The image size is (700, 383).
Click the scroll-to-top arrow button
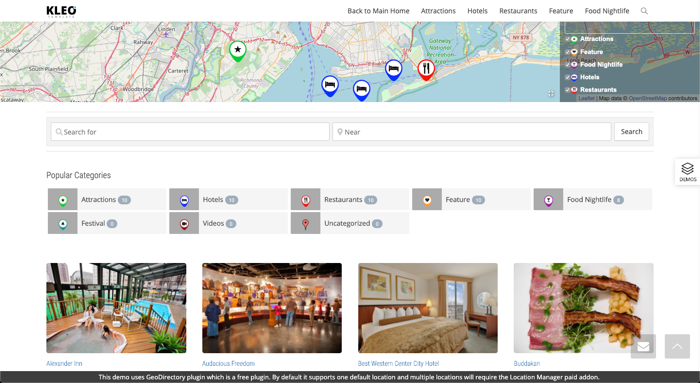pyautogui.click(x=677, y=346)
